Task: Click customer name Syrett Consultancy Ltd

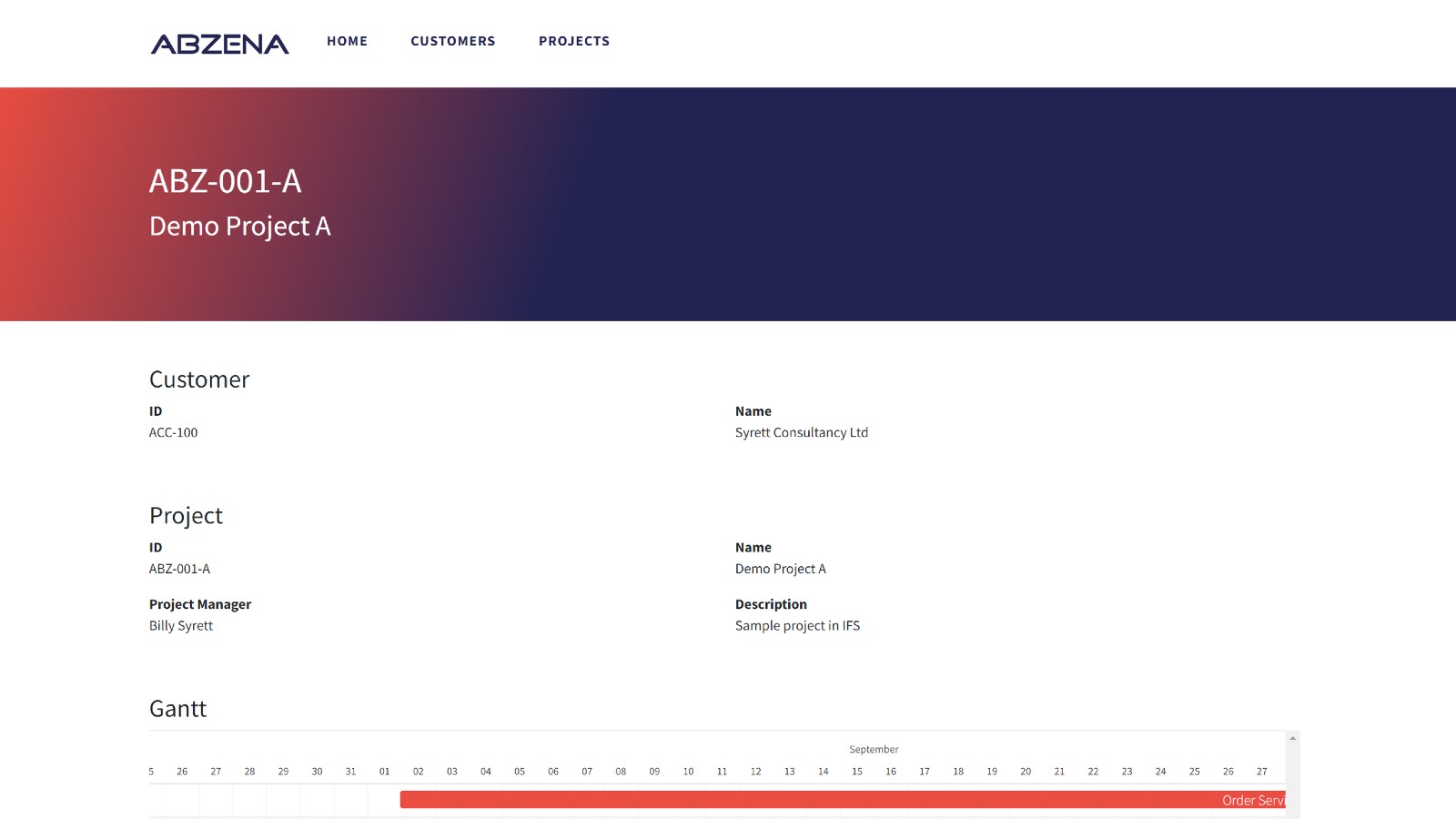Action: tap(801, 432)
